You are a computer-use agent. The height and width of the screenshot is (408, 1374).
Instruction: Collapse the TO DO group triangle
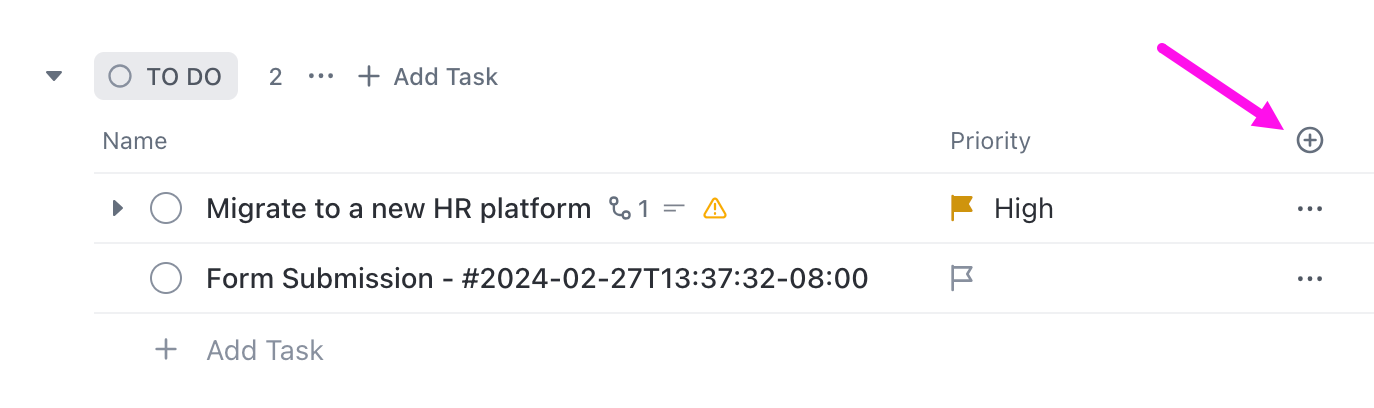(x=54, y=76)
